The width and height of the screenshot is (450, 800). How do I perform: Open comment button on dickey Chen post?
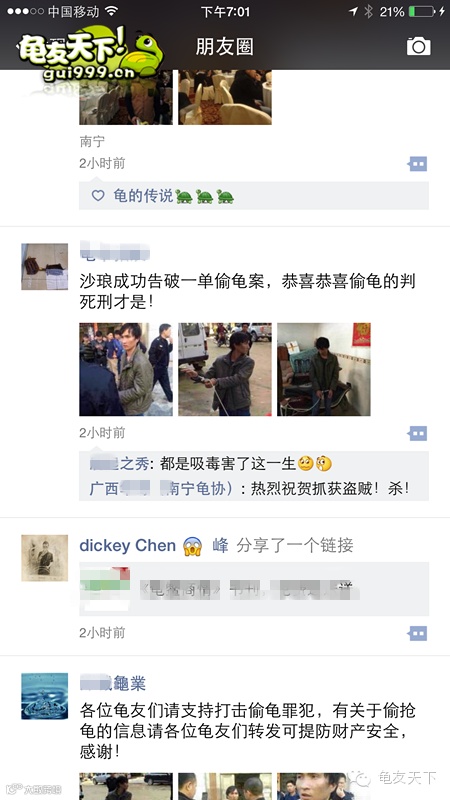click(x=417, y=633)
